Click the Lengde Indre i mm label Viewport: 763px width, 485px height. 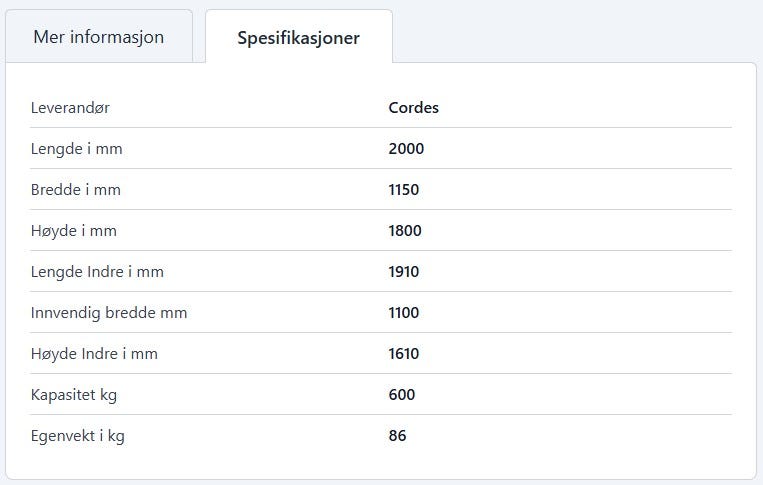[97, 271]
